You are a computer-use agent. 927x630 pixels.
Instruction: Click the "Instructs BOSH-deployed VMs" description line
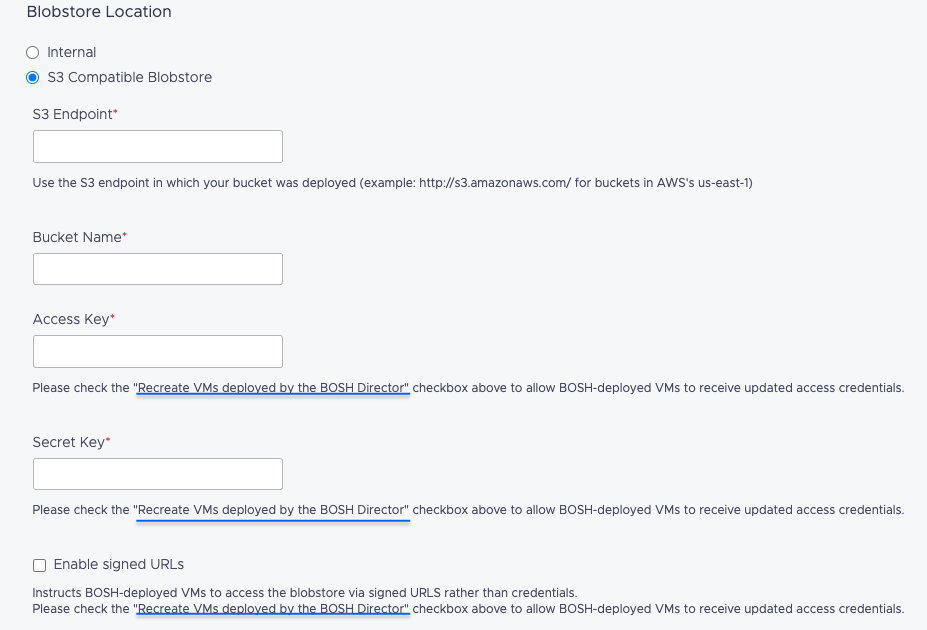tap(305, 593)
